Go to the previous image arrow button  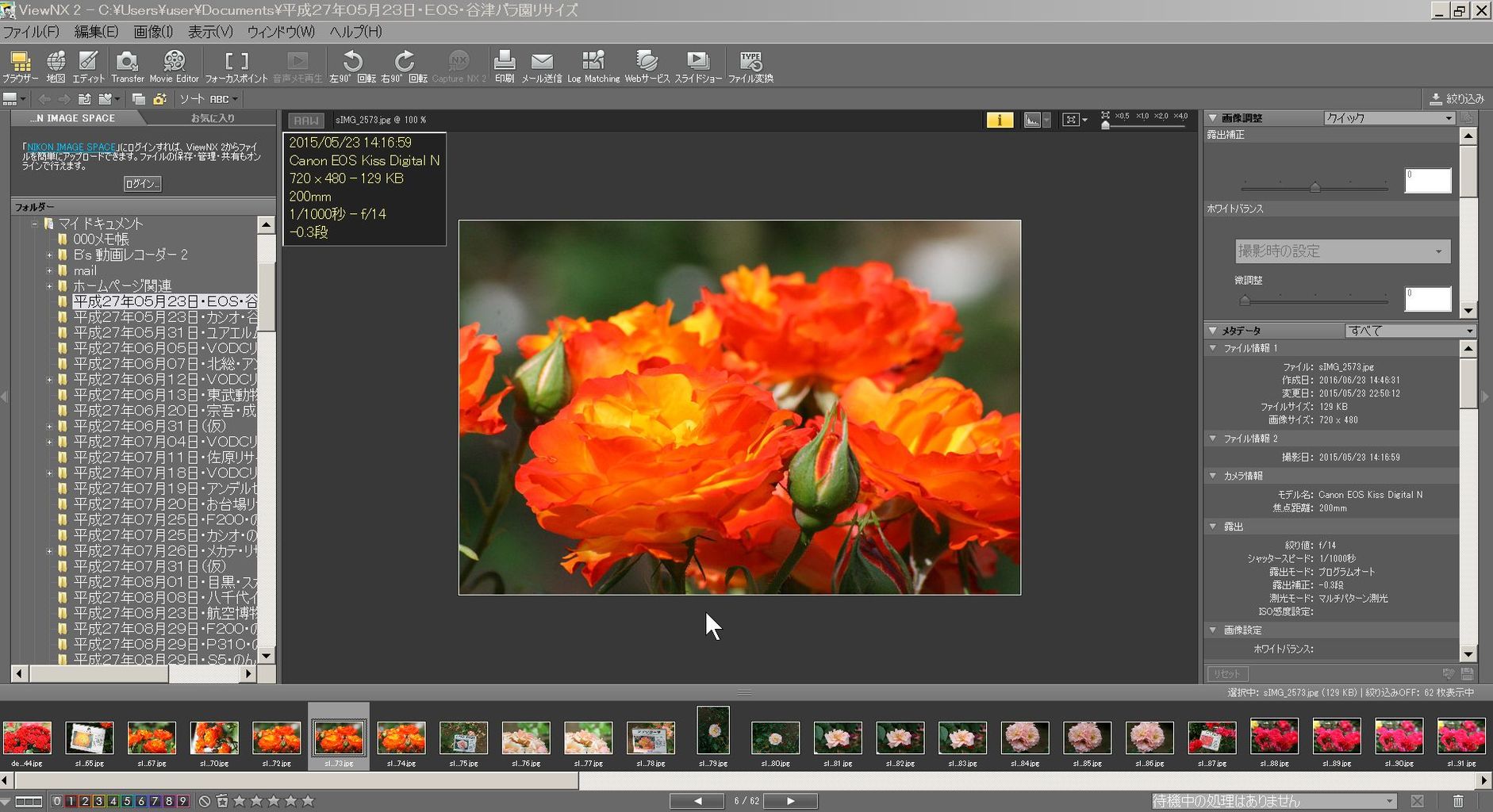pos(697,801)
